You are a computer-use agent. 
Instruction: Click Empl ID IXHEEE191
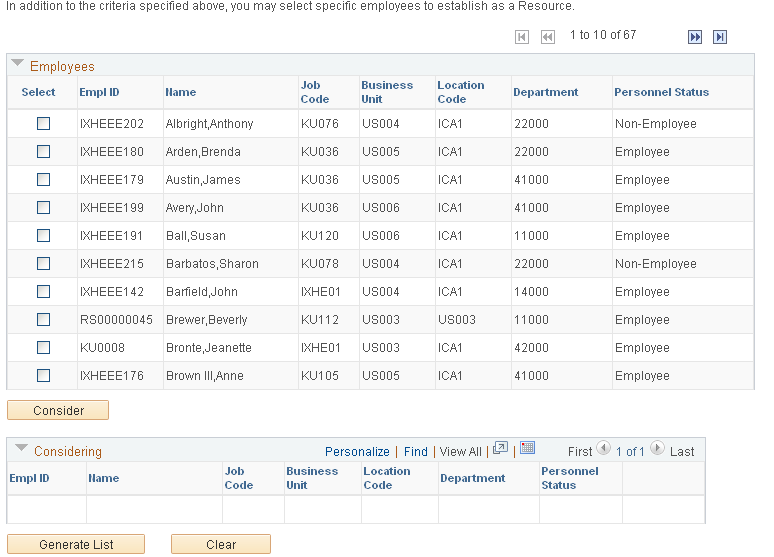pos(112,236)
